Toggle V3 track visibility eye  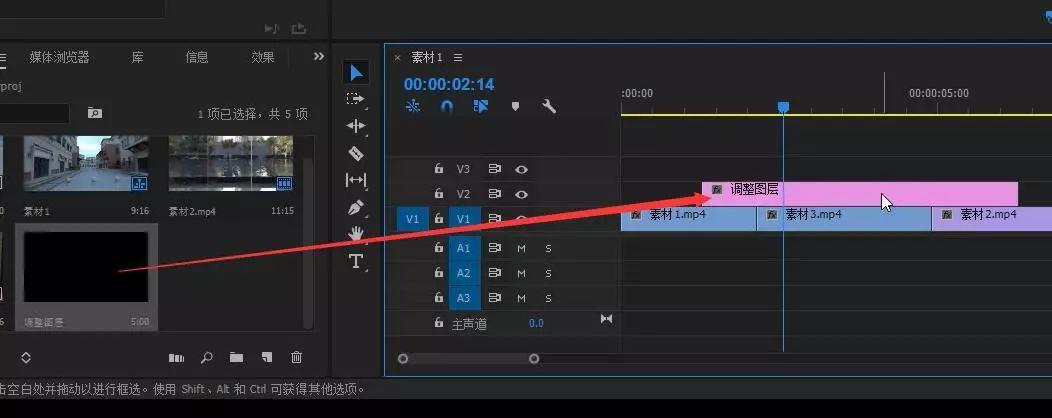[x=521, y=169]
